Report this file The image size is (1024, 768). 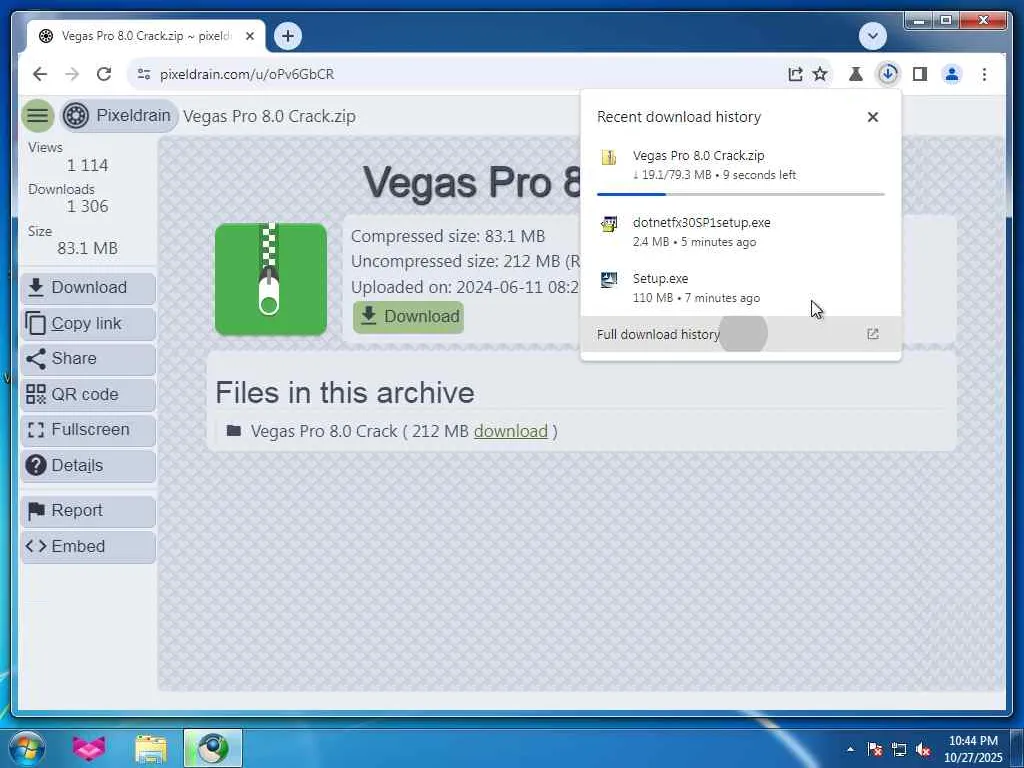pos(88,511)
